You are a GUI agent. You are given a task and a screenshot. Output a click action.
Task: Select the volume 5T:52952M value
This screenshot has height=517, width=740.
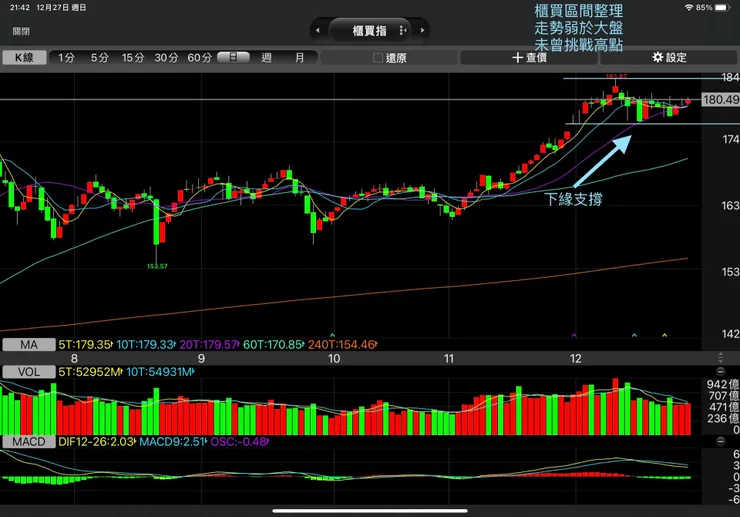(x=90, y=372)
